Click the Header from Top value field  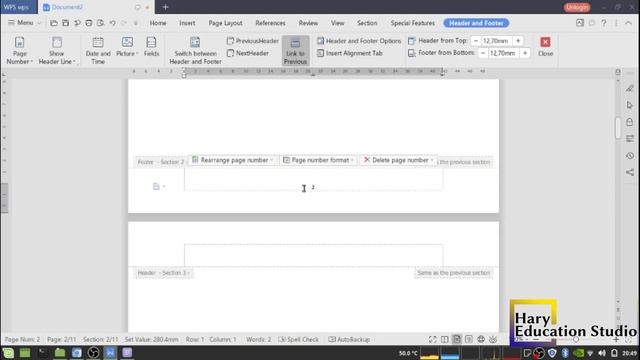pyautogui.click(x=496, y=41)
